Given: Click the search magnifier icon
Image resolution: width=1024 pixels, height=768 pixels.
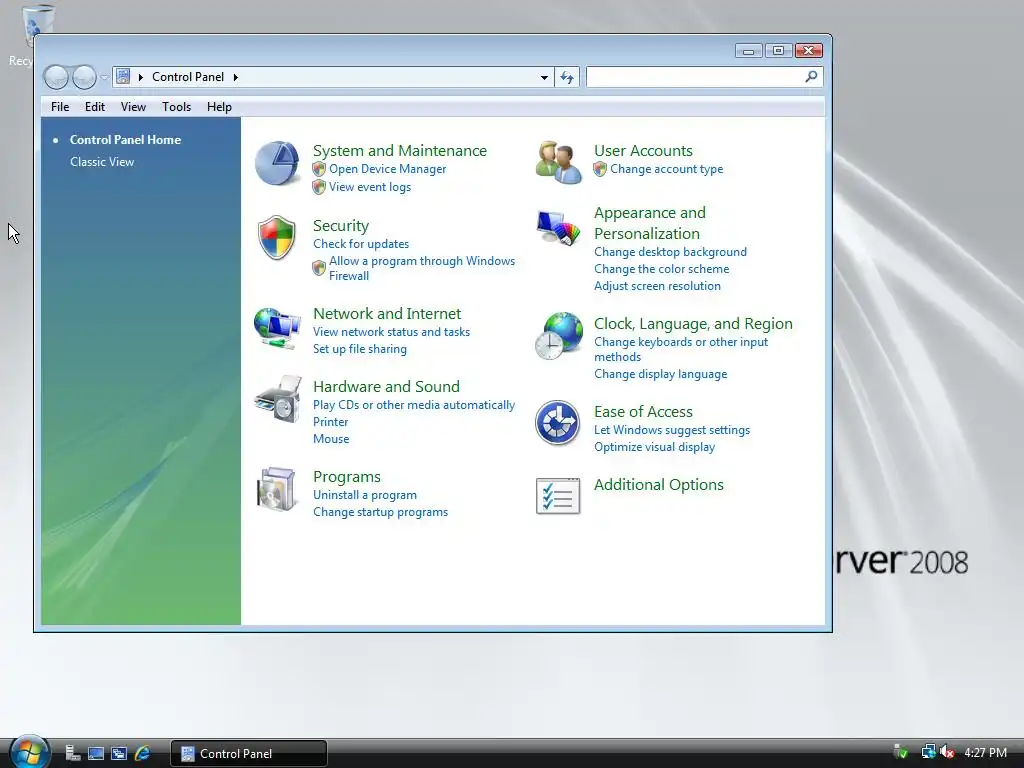Looking at the screenshot, I should (811, 76).
